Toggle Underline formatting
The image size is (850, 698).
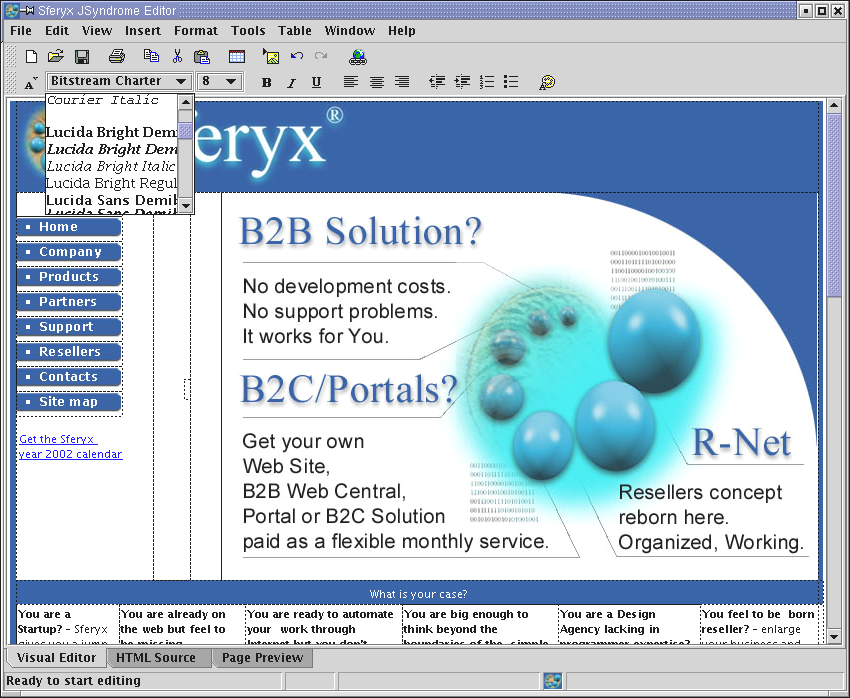(x=316, y=82)
